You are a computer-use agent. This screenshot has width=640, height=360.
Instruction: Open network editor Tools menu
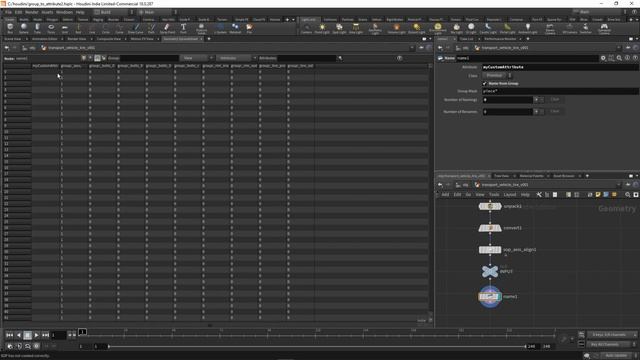pos(494,195)
